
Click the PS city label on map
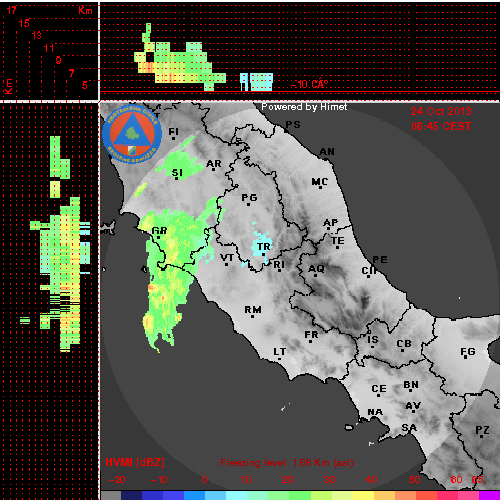click(293, 125)
